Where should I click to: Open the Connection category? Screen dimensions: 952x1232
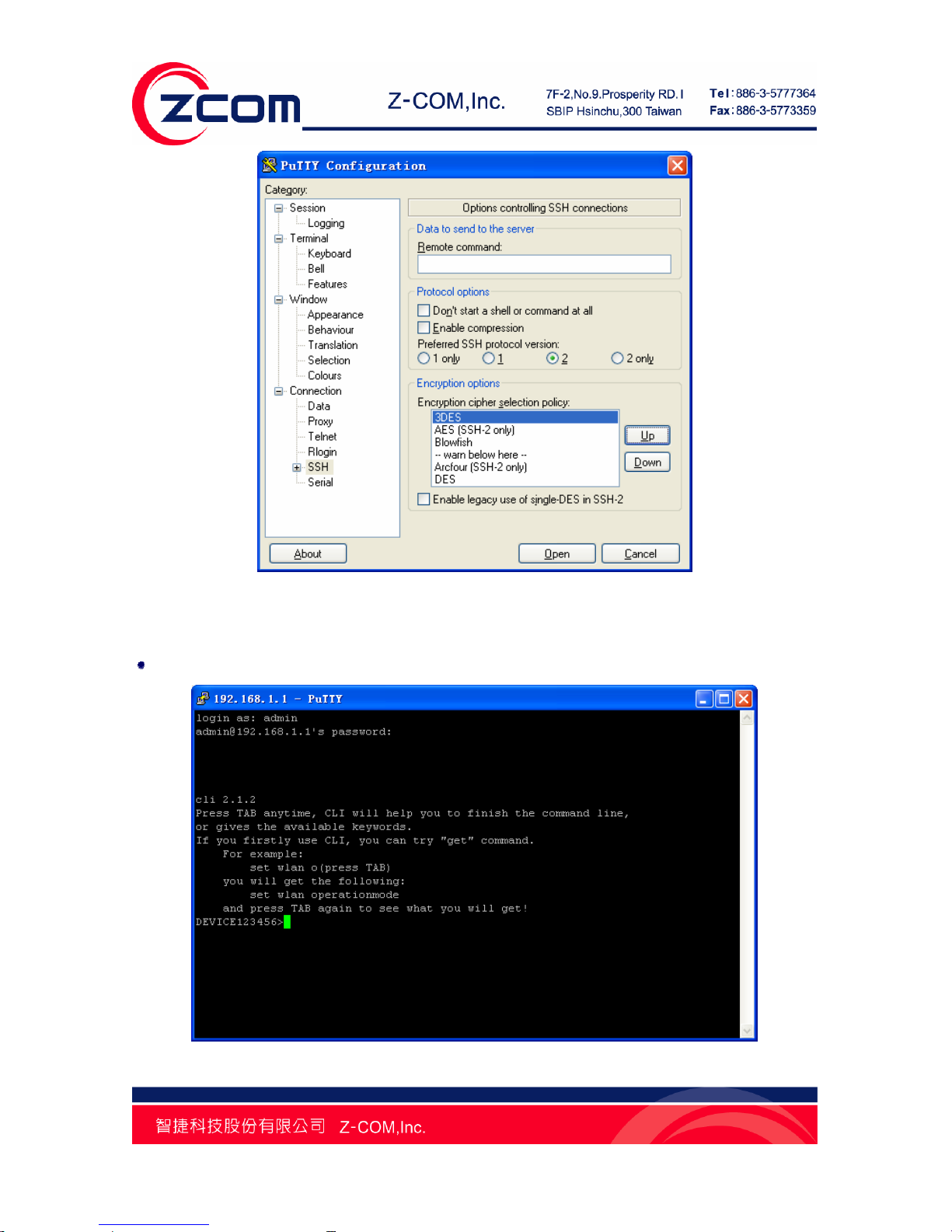click(x=315, y=390)
